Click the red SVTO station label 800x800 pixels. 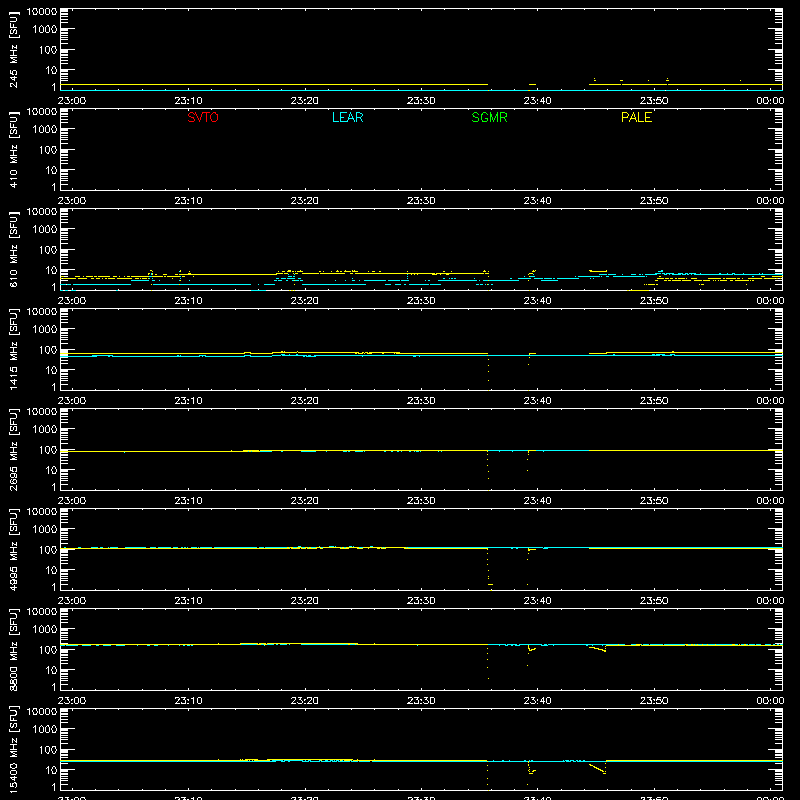tap(203, 117)
